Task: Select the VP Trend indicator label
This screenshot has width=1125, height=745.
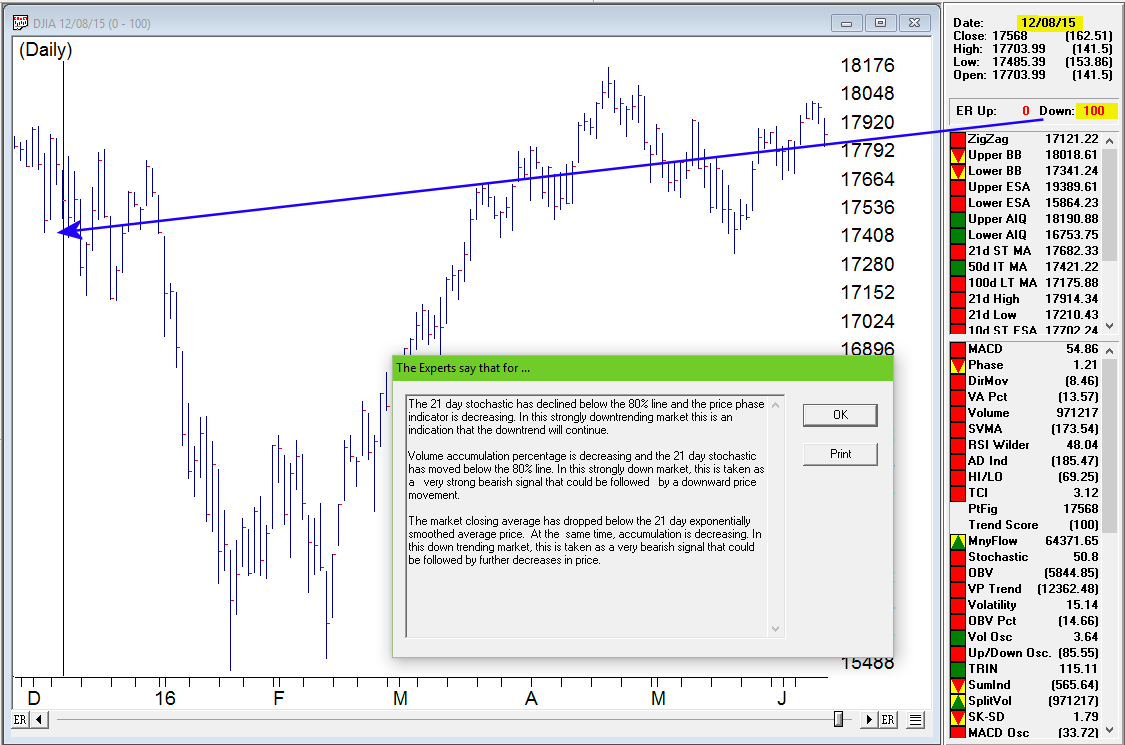Action: (994, 589)
